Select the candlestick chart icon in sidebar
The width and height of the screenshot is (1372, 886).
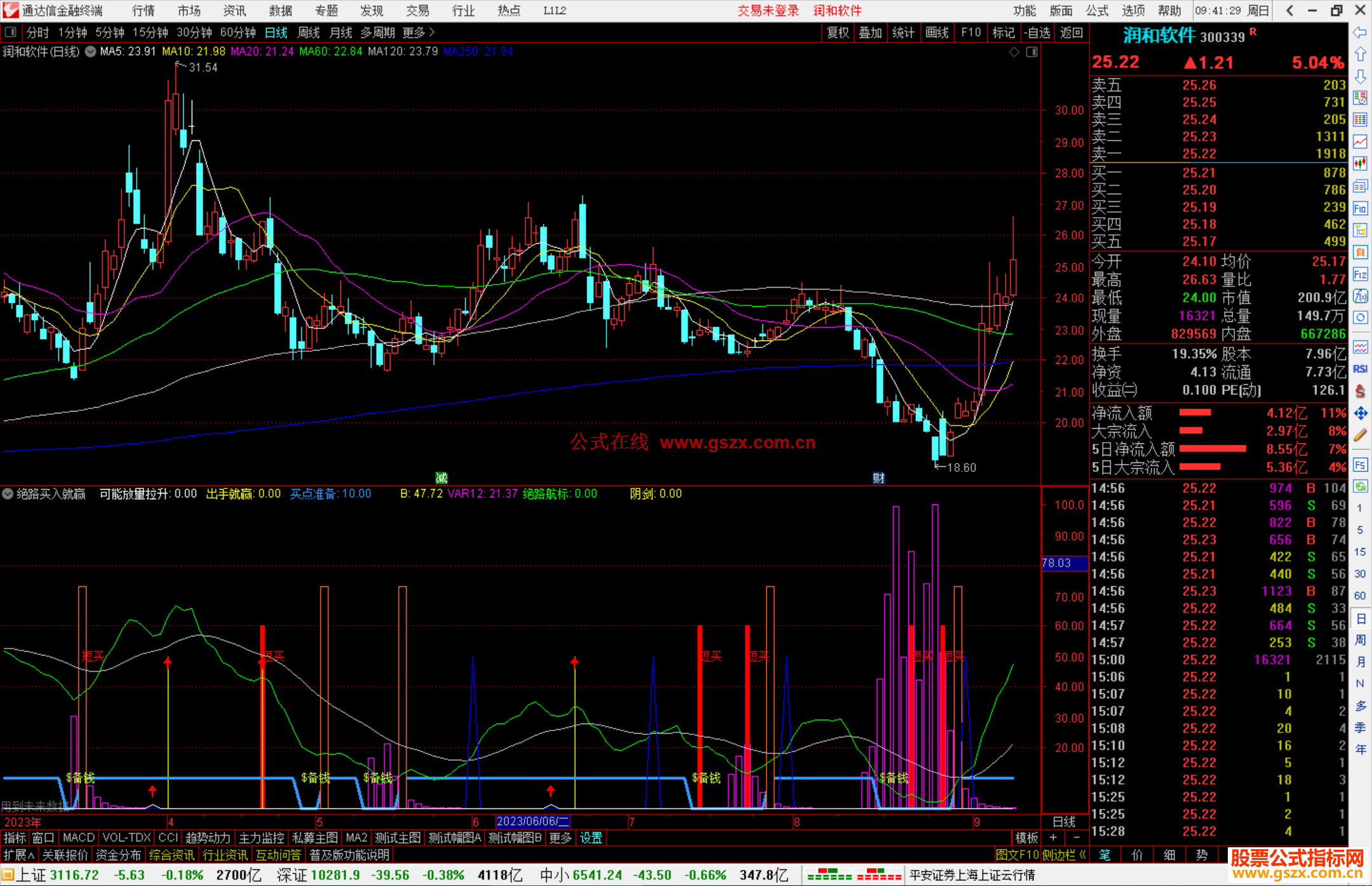pos(1360,164)
